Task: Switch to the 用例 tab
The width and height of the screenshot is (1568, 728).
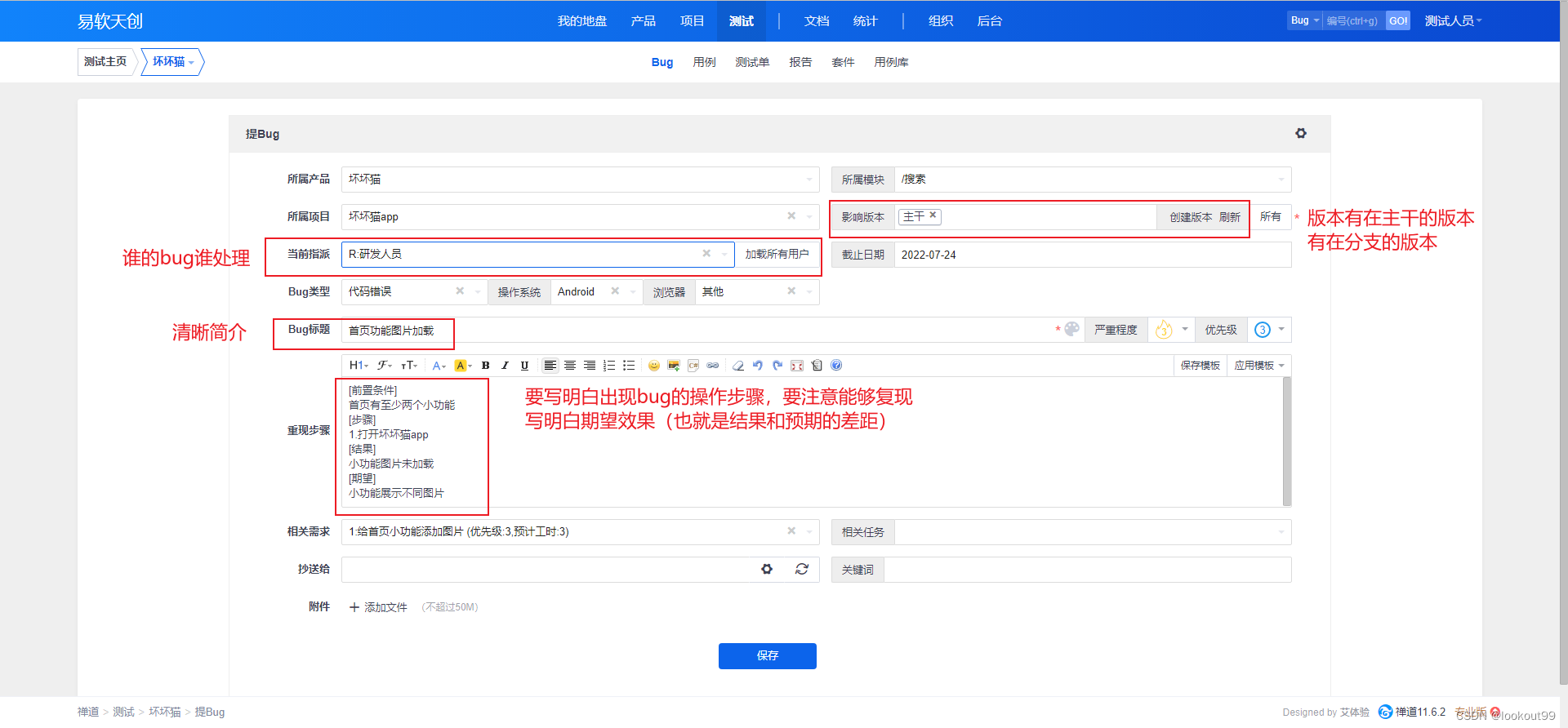Action: coord(704,62)
